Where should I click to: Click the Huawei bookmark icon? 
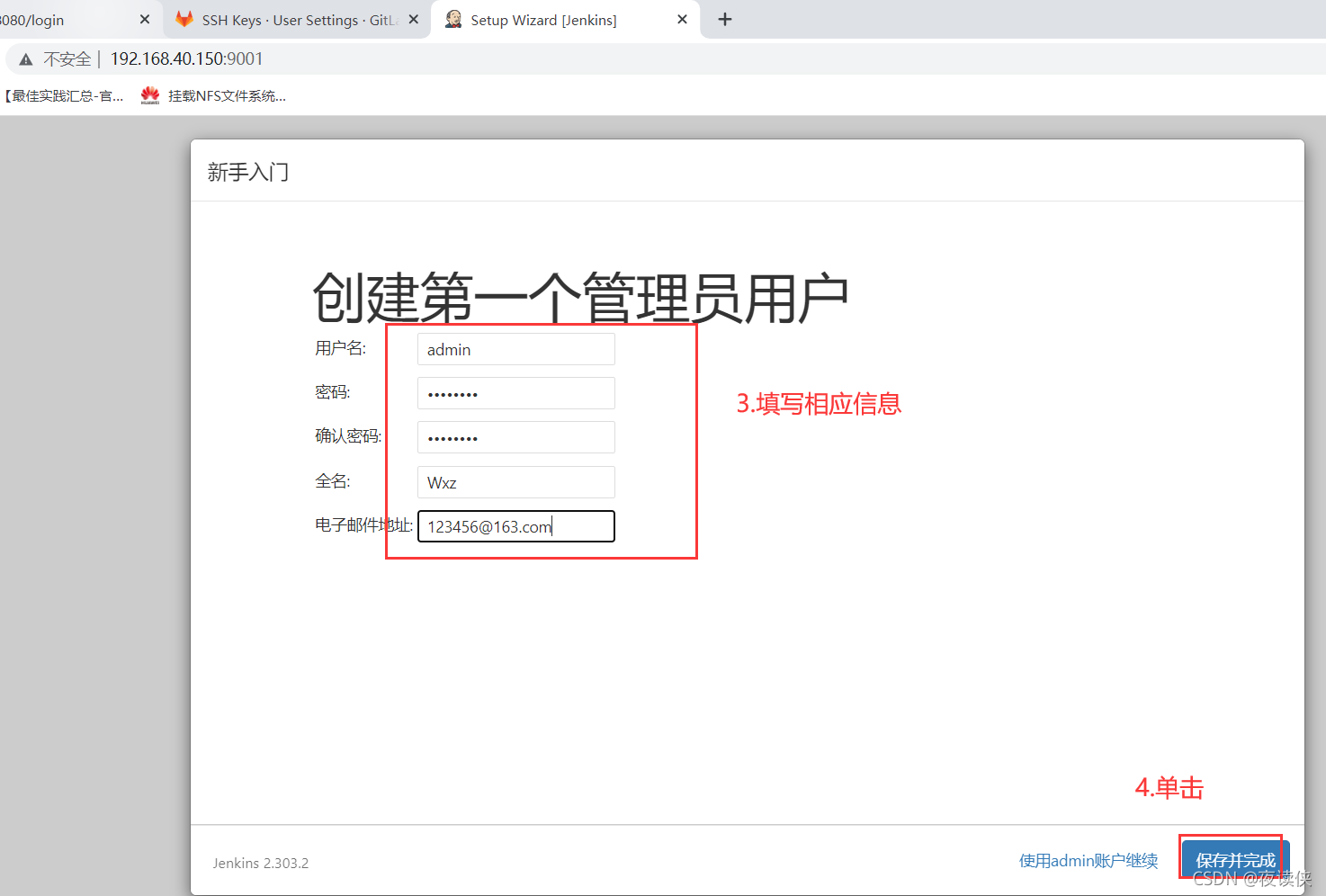point(150,95)
